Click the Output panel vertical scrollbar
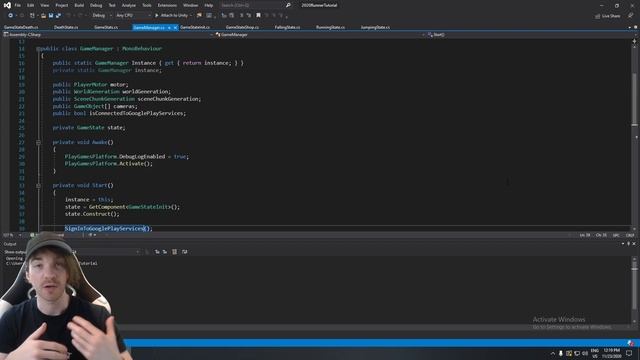 pyautogui.click(x=634, y=290)
